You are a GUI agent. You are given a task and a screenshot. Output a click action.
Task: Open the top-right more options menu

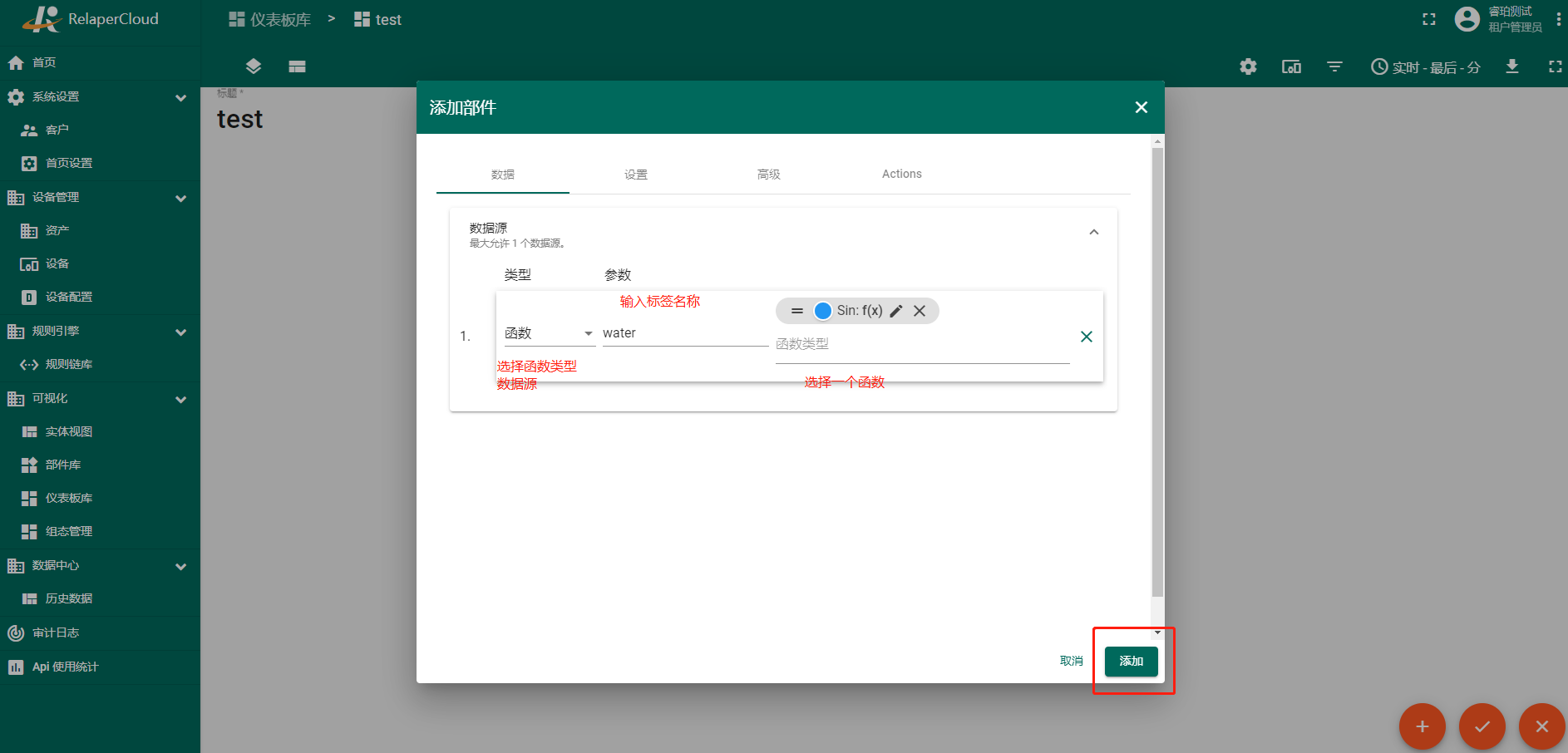1558,19
